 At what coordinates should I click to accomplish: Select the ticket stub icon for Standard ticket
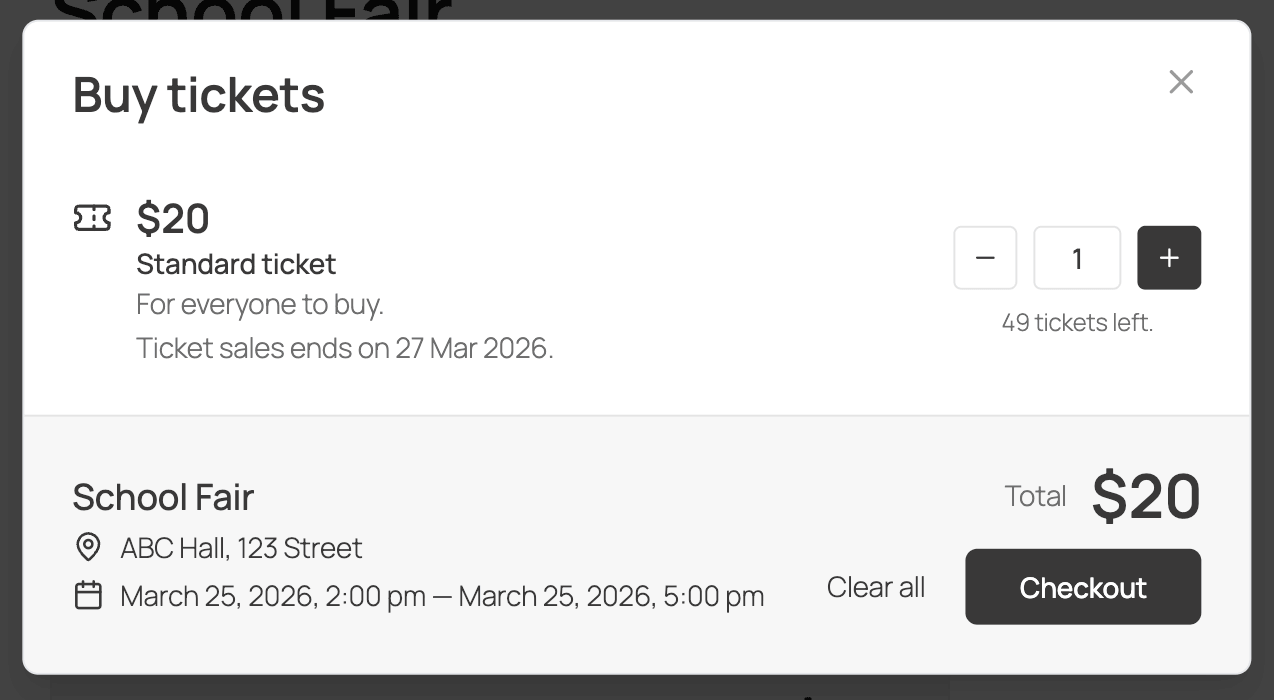pos(92,217)
